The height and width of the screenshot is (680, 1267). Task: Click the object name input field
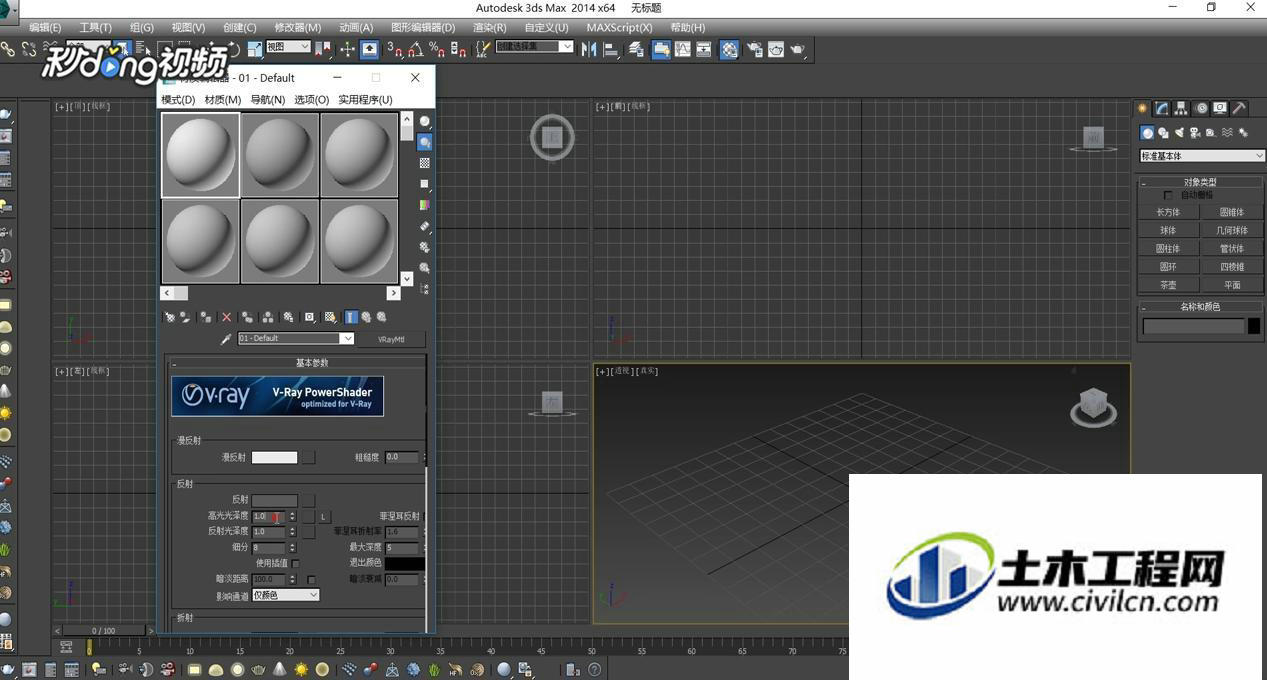(1194, 326)
